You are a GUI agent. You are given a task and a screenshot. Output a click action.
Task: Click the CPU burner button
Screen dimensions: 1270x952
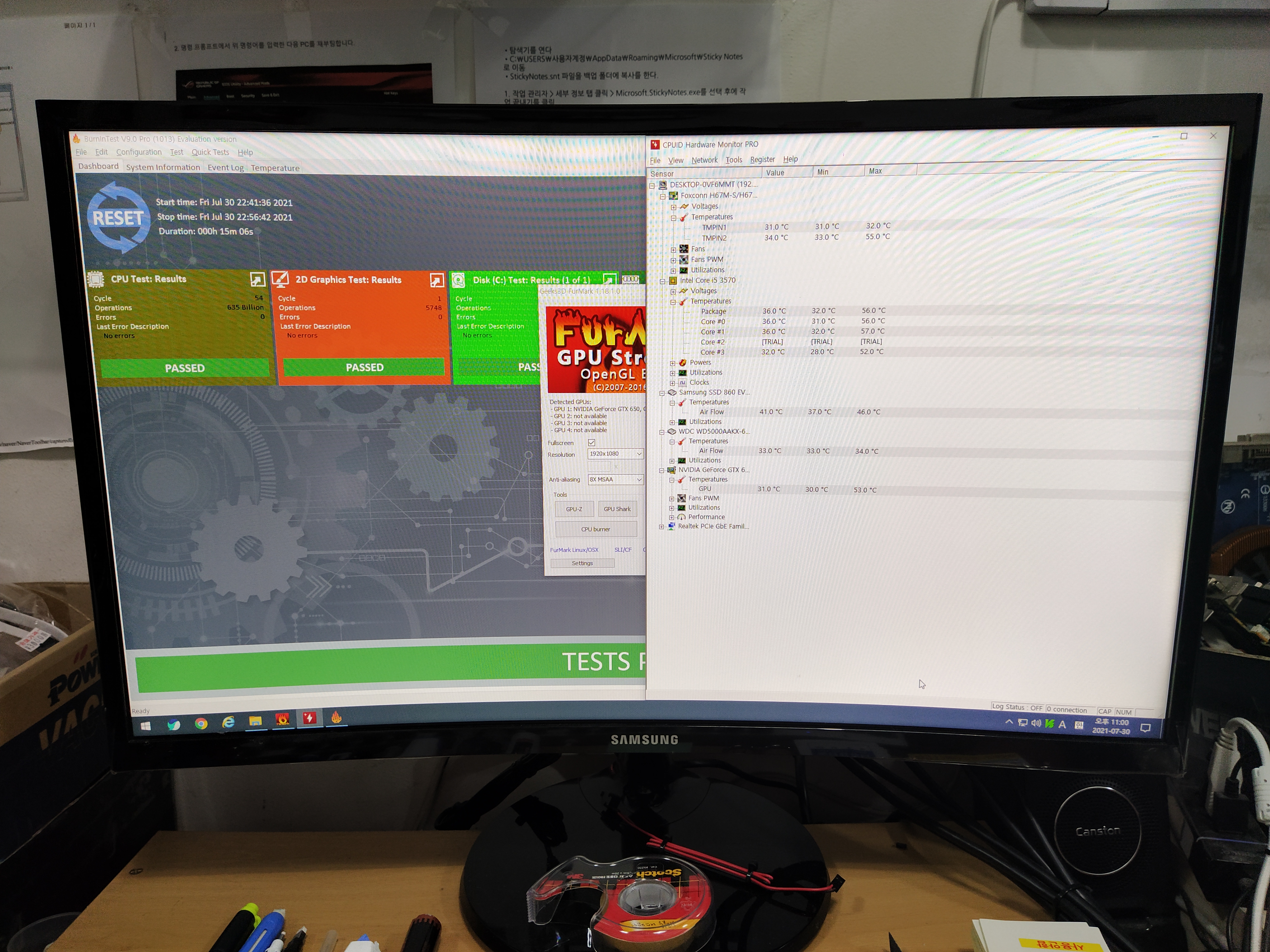(x=596, y=529)
